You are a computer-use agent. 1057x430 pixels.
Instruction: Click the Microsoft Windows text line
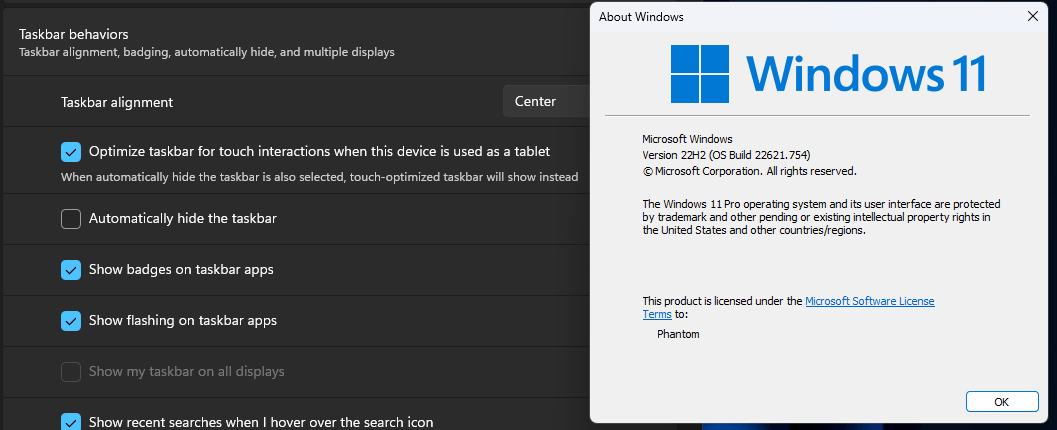[687, 140]
